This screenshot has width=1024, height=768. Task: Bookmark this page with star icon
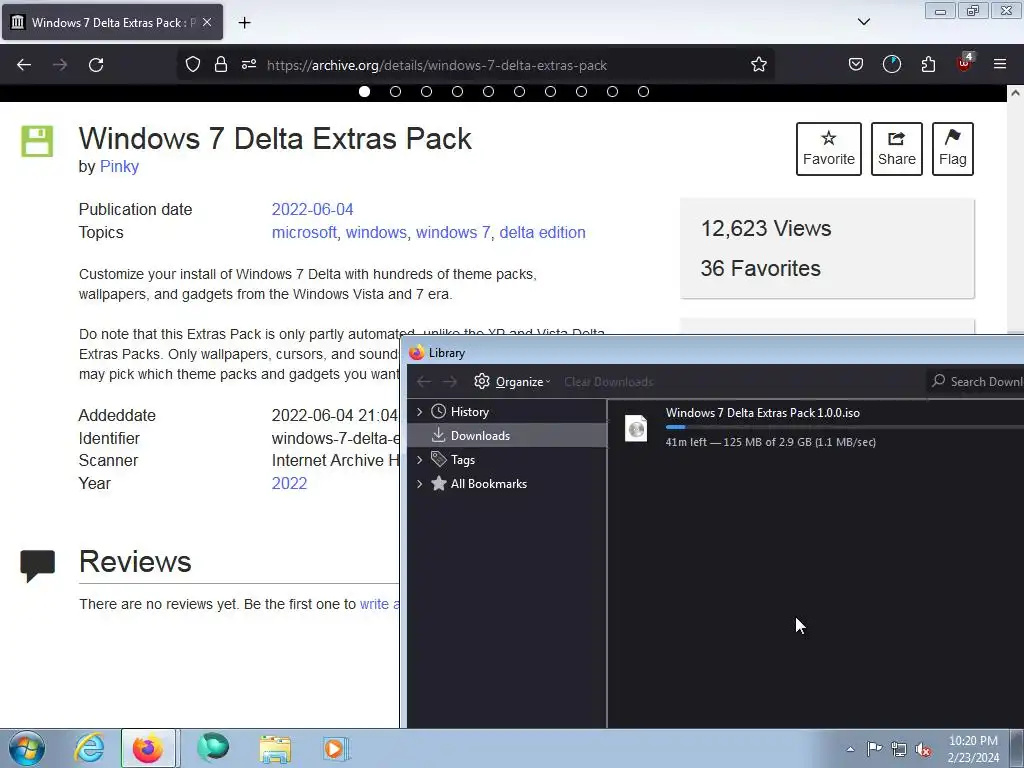(758, 65)
